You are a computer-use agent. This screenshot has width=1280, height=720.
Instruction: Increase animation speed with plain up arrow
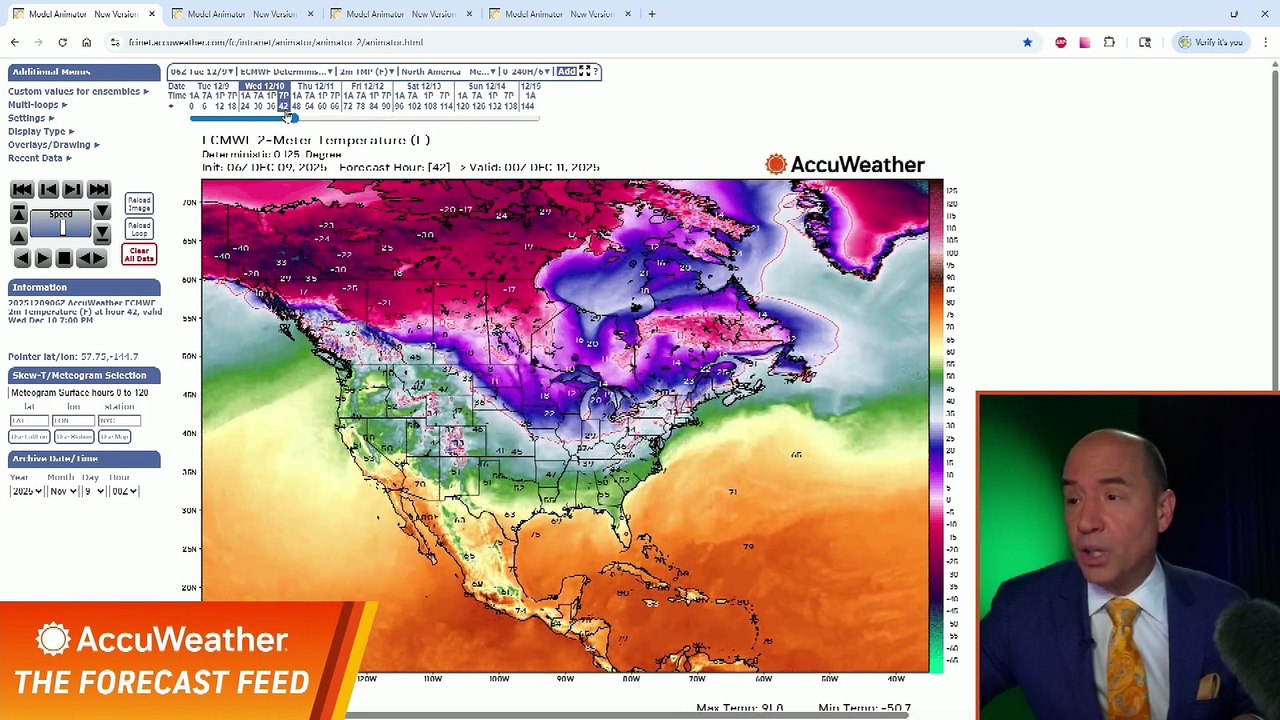[18, 234]
